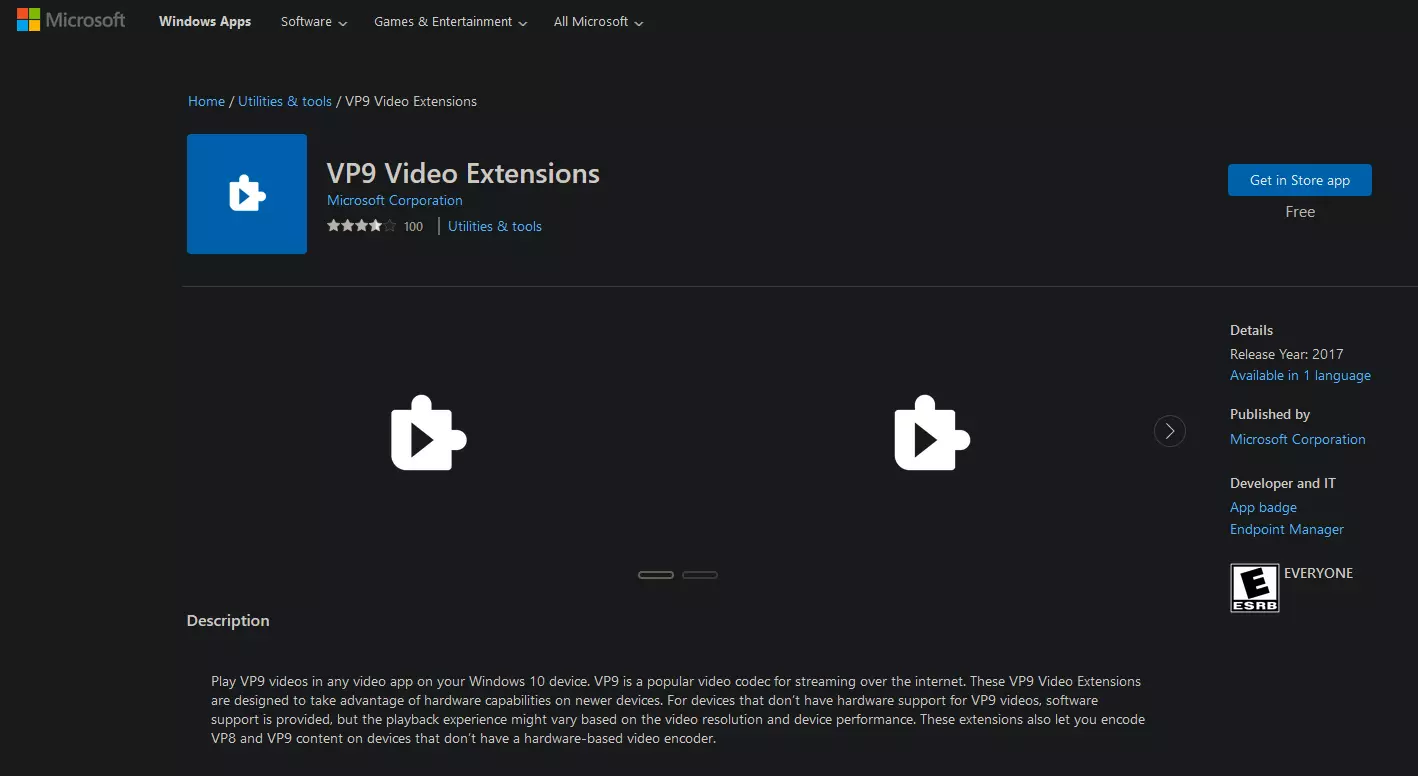The height and width of the screenshot is (776, 1418).
Task: Click the Developer and IT heading
Action: coord(1283,483)
